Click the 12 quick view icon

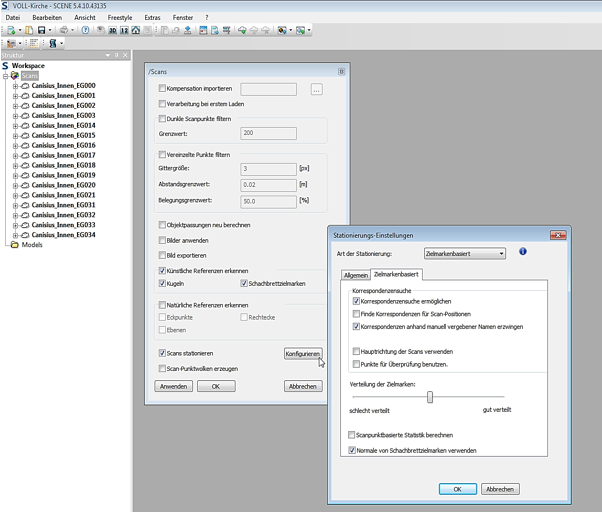click(x=124, y=30)
